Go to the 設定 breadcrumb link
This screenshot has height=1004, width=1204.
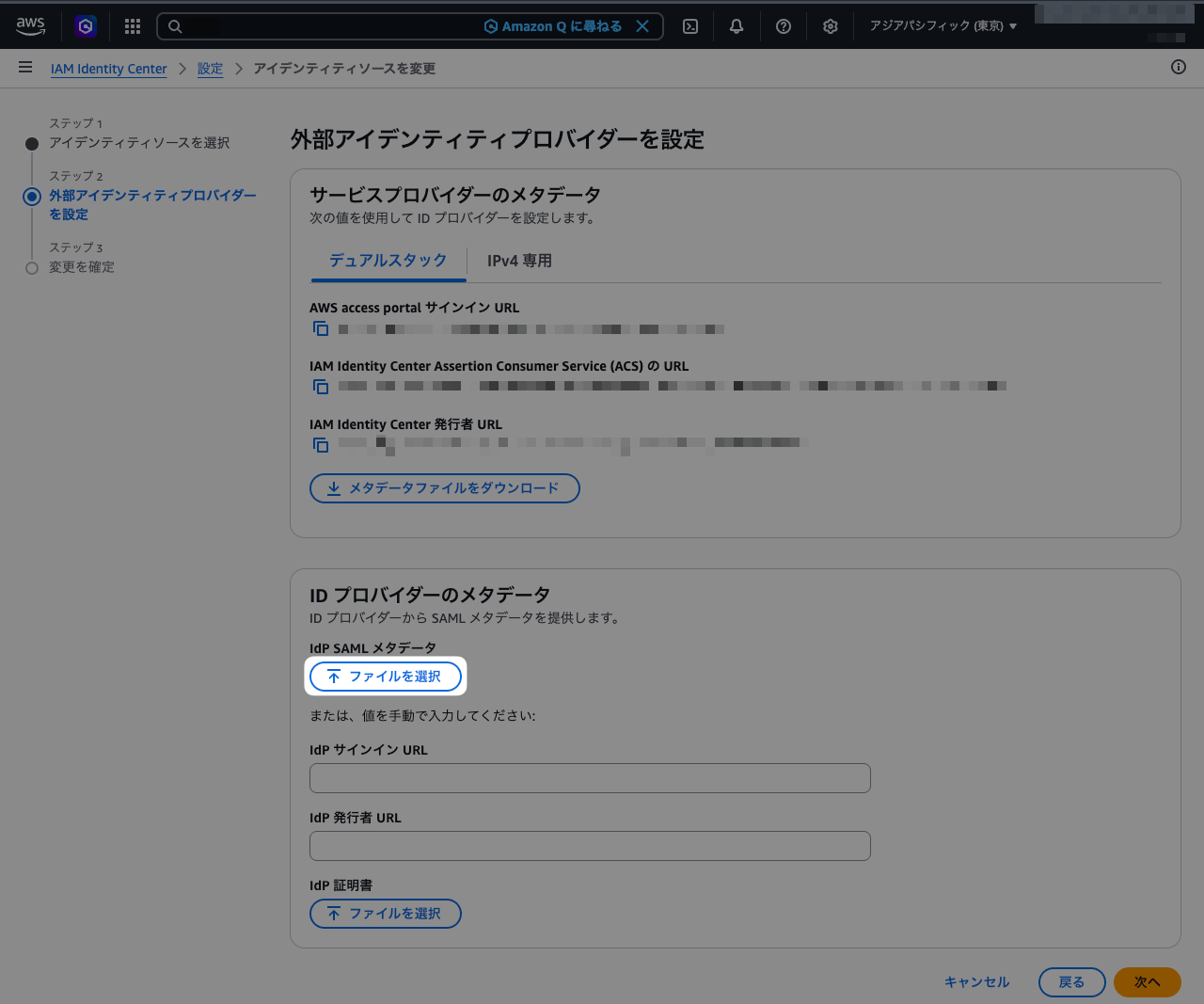click(210, 69)
